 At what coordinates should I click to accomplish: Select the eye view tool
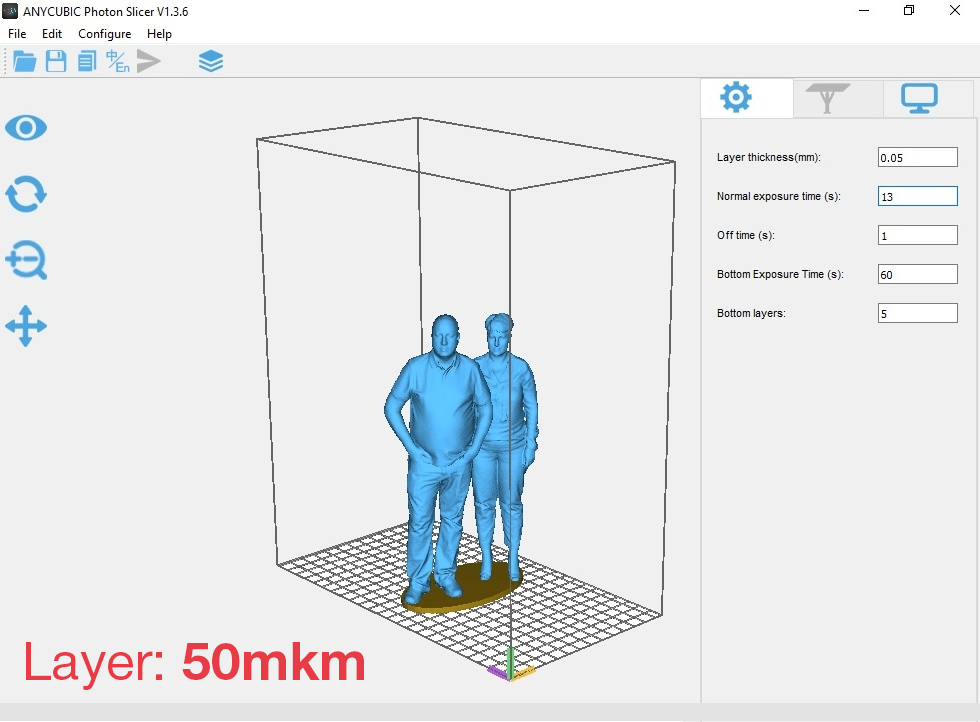click(x=26, y=128)
